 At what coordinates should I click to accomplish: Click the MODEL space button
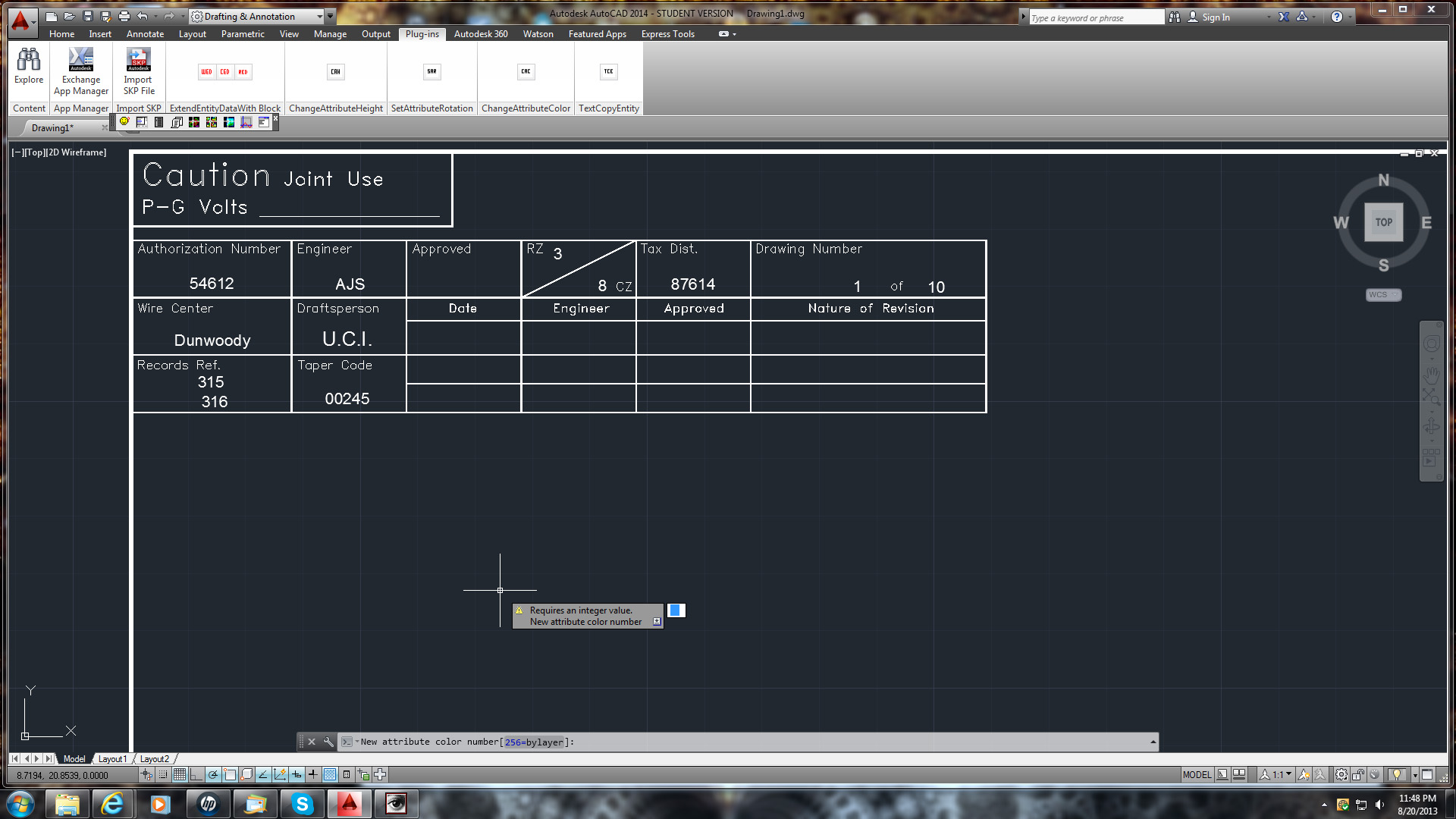click(1197, 774)
